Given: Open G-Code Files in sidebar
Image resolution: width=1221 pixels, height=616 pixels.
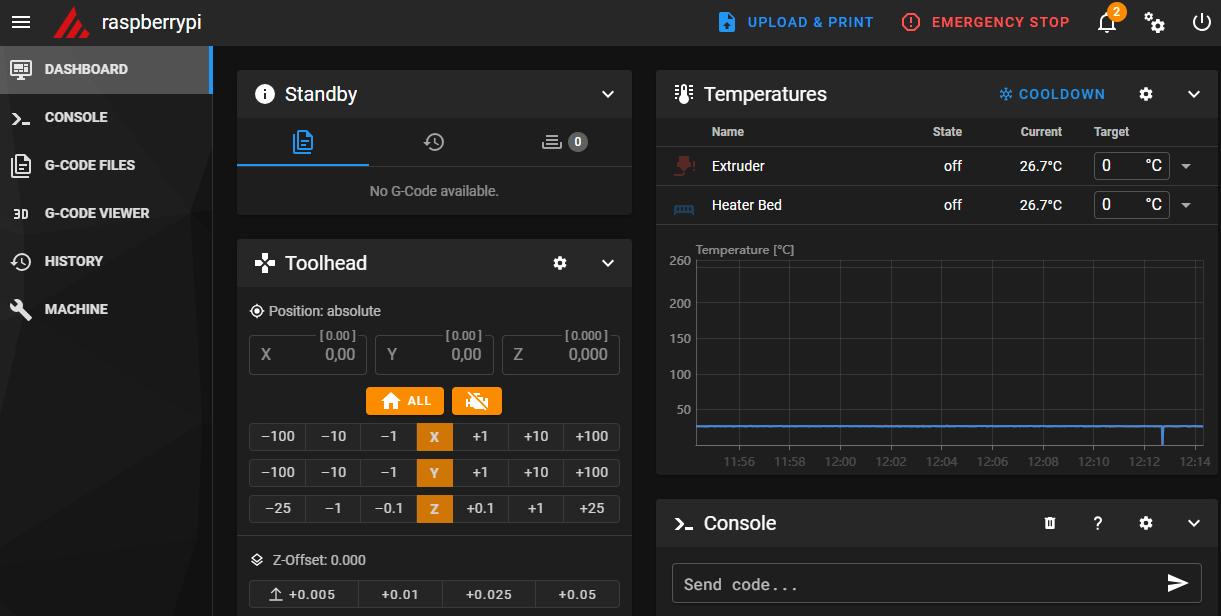Looking at the screenshot, I should coord(89,165).
